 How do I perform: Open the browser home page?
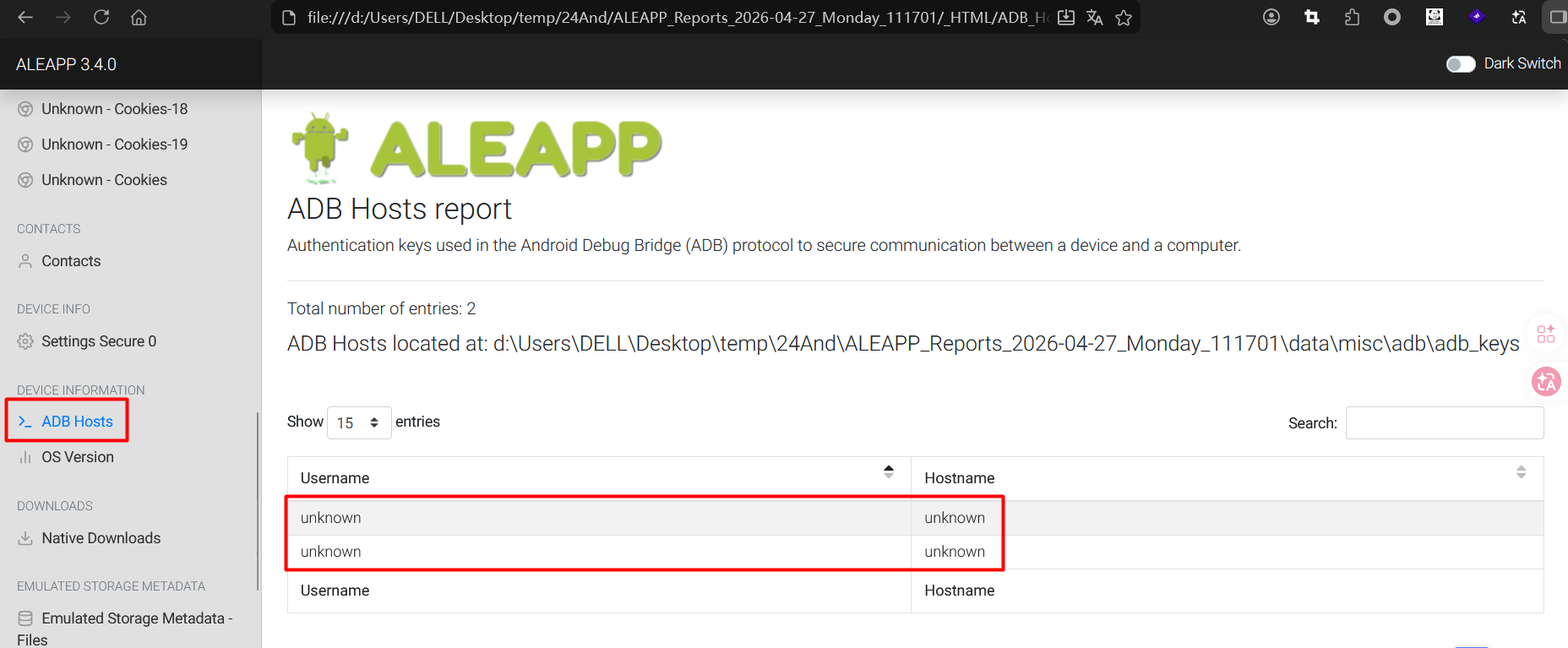pos(139,17)
